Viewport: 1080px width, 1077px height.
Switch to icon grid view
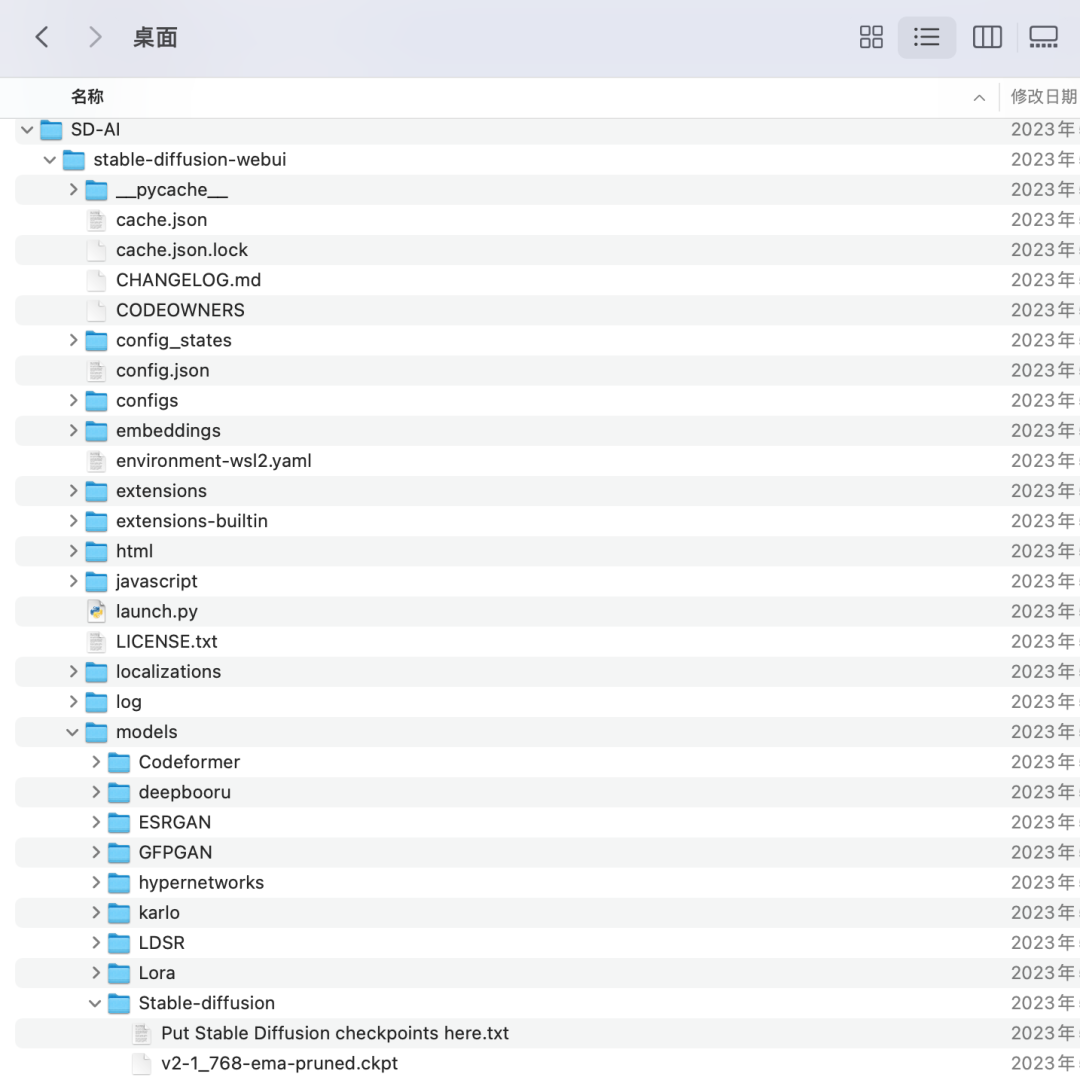871,37
